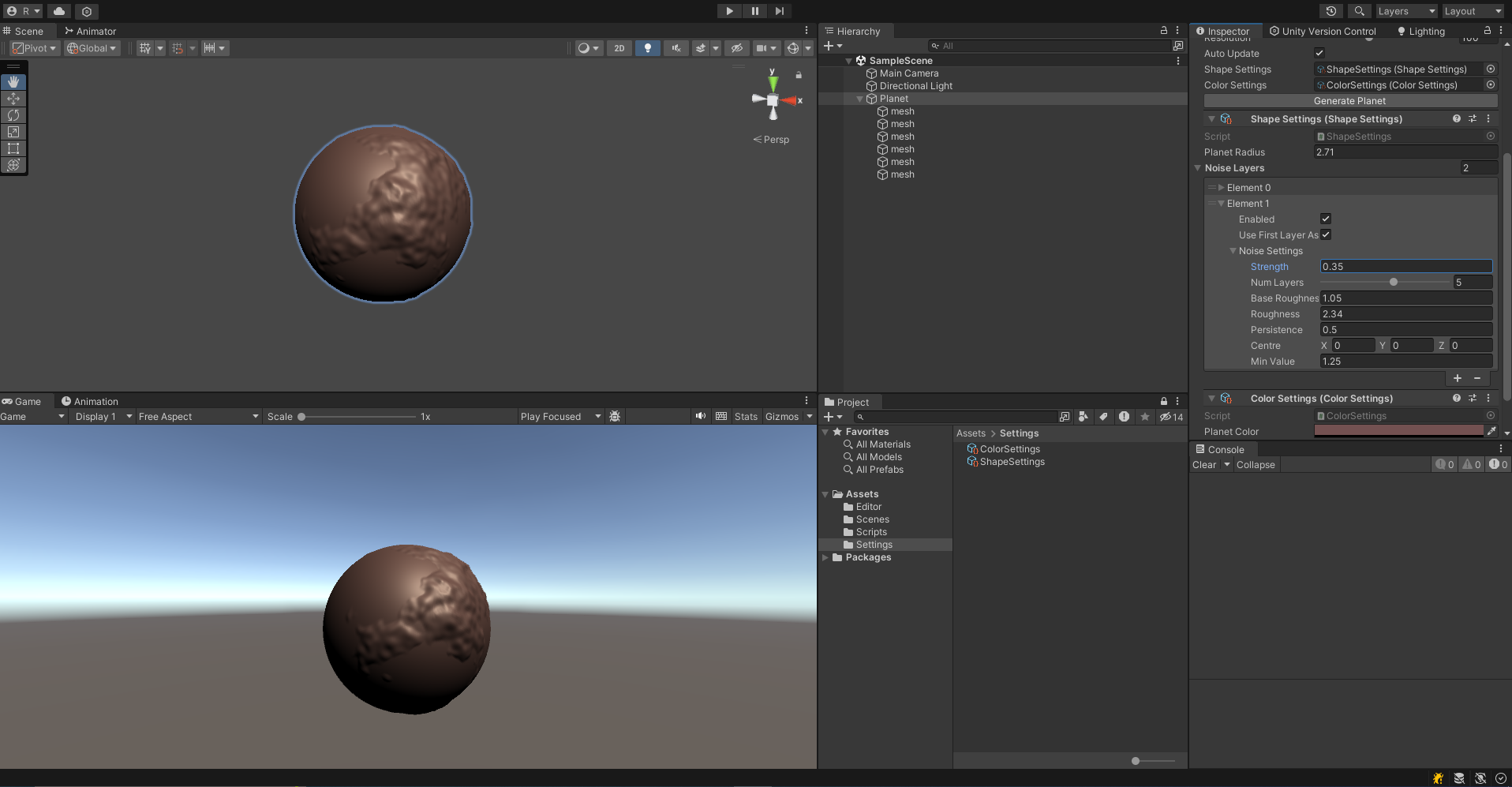This screenshot has height=787, width=1512.
Task: Toggle scene lighting bulb icon
Action: click(648, 48)
